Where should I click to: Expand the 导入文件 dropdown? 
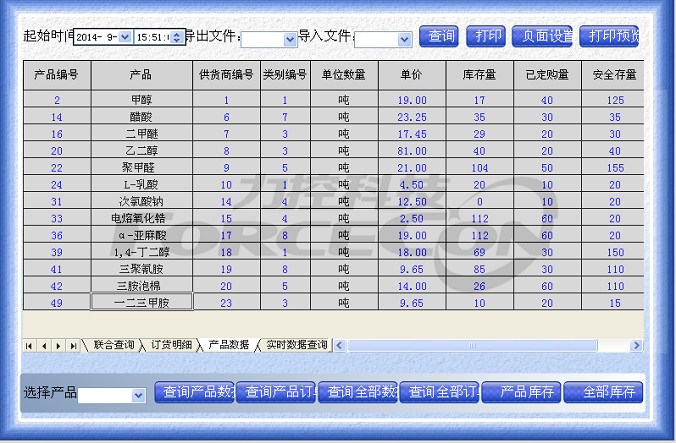[x=404, y=40]
